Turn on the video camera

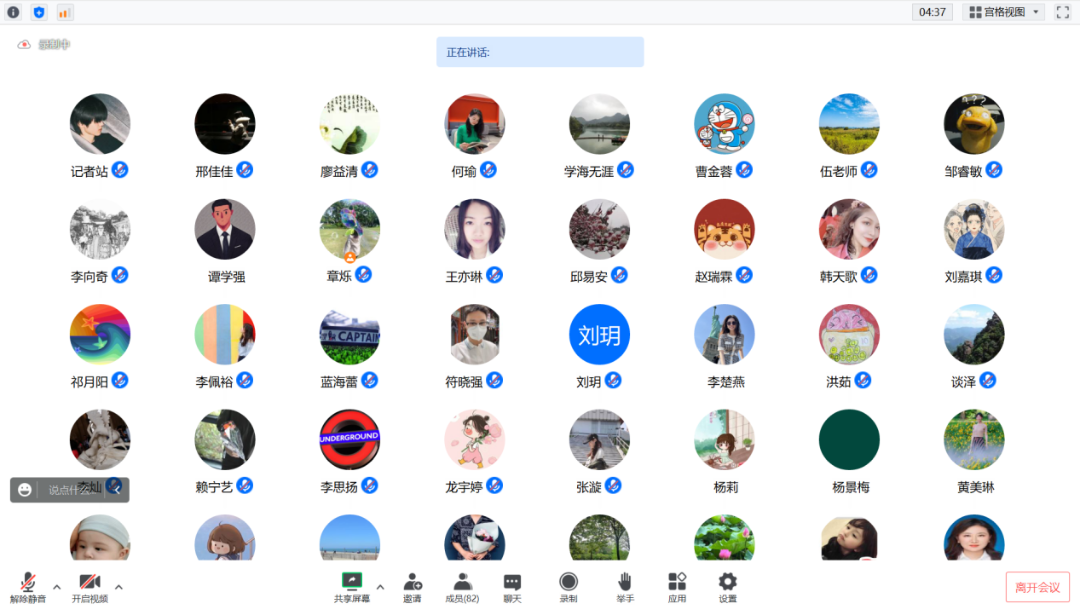(89, 582)
